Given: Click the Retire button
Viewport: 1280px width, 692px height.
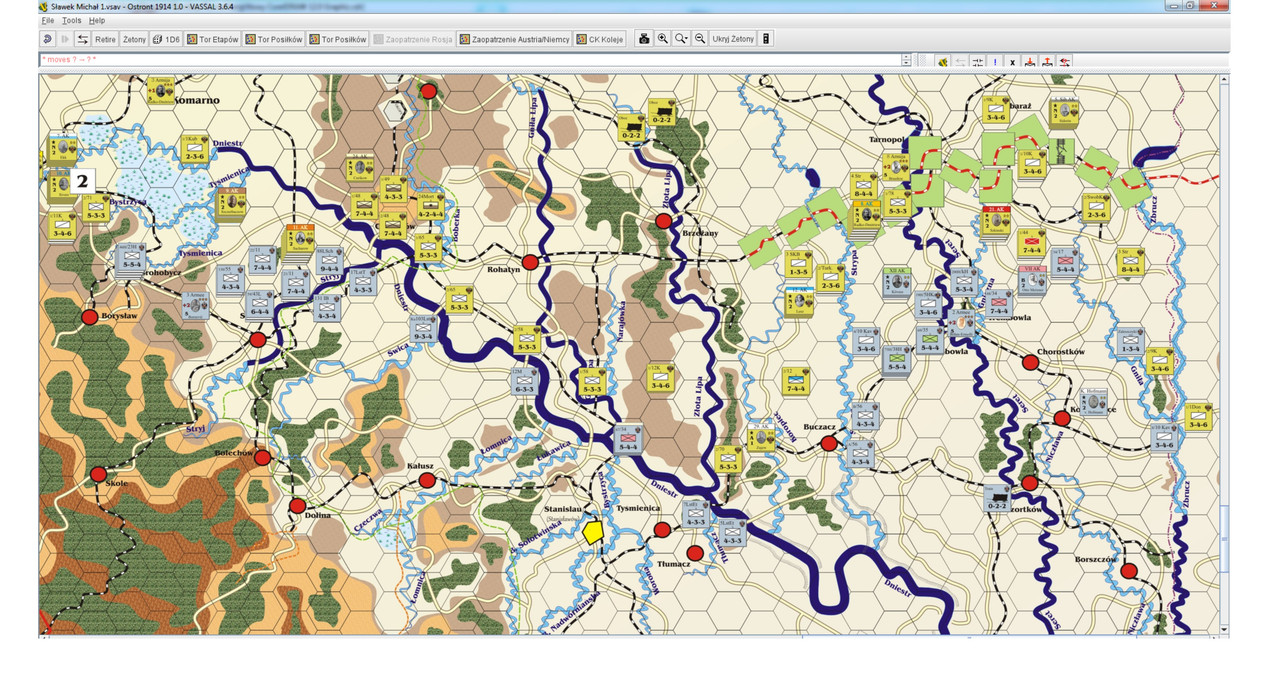Looking at the screenshot, I should pos(105,39).
